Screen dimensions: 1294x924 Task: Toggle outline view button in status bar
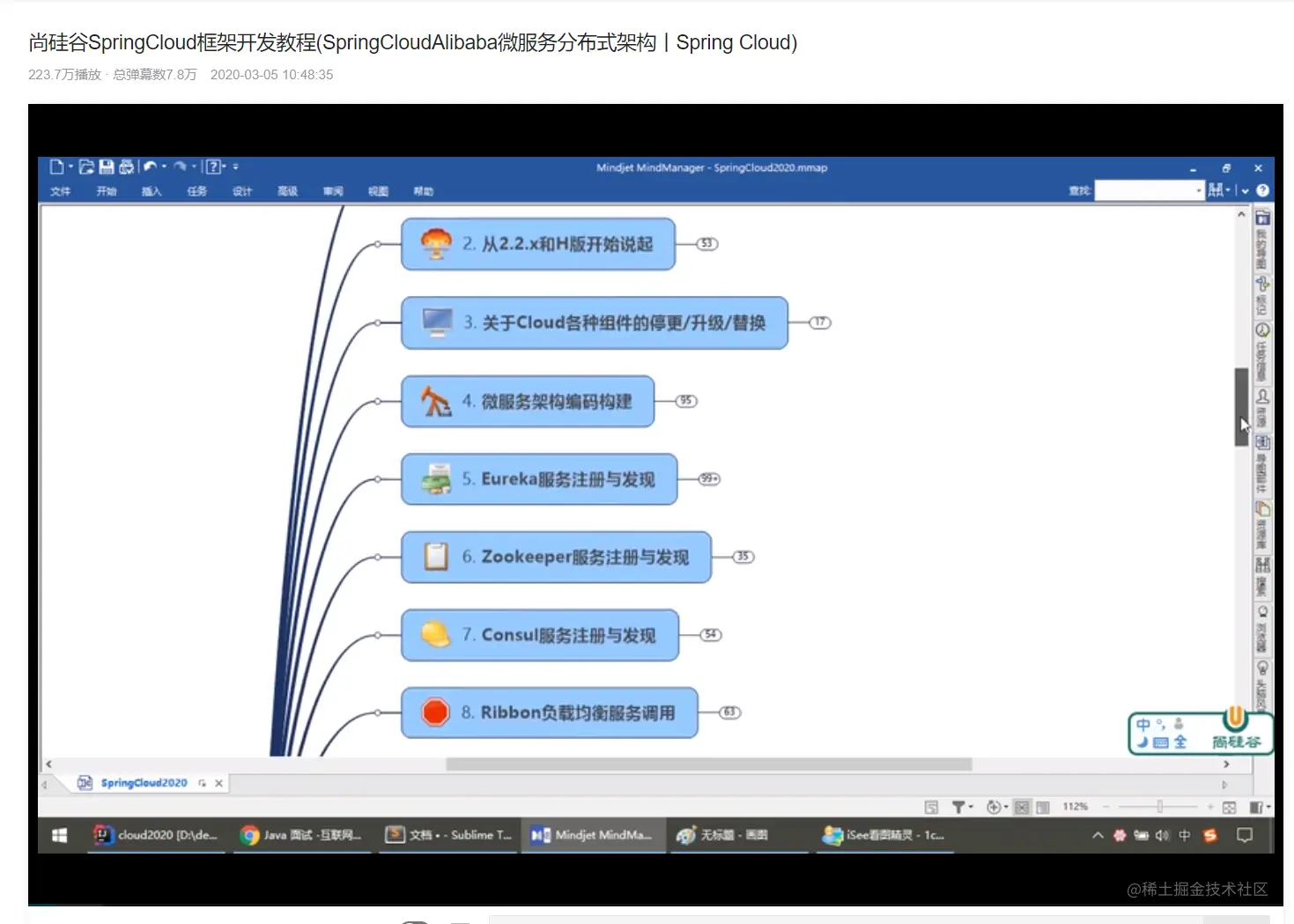1043,807
